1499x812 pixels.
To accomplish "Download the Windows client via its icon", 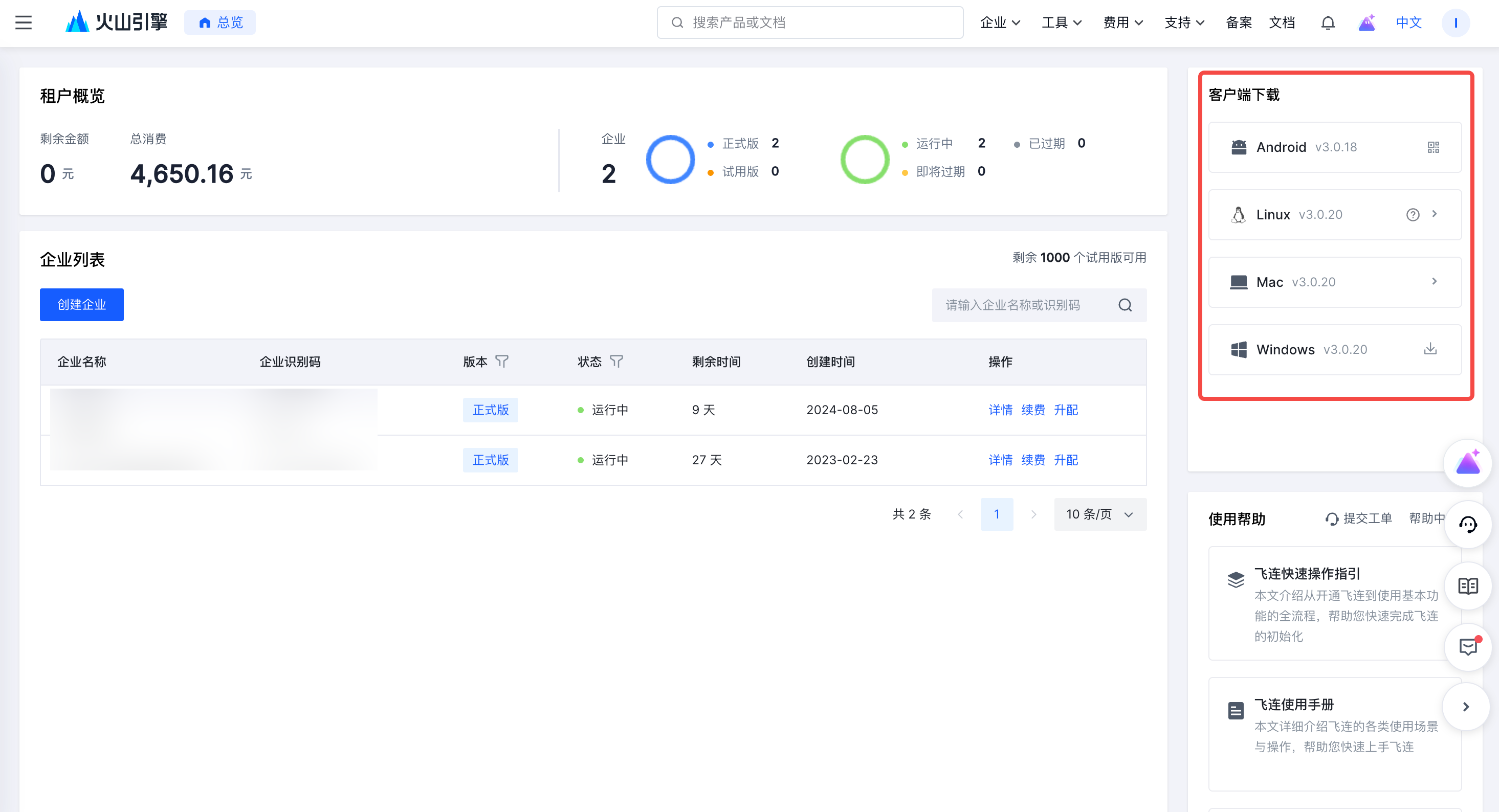I will point(1430,349).
